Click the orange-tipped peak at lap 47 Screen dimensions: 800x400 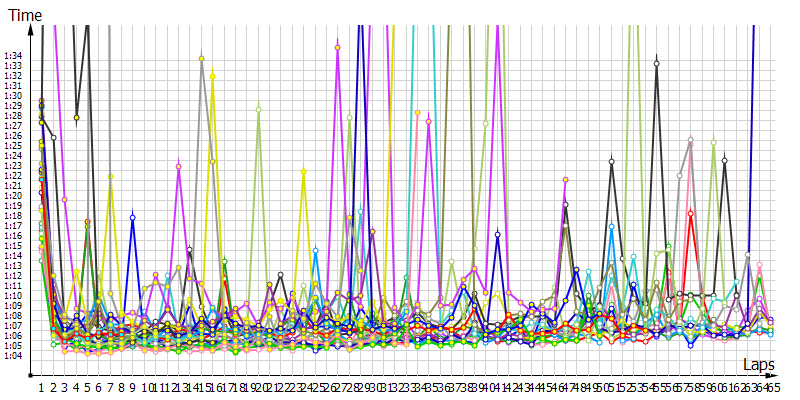pos(565,180)
